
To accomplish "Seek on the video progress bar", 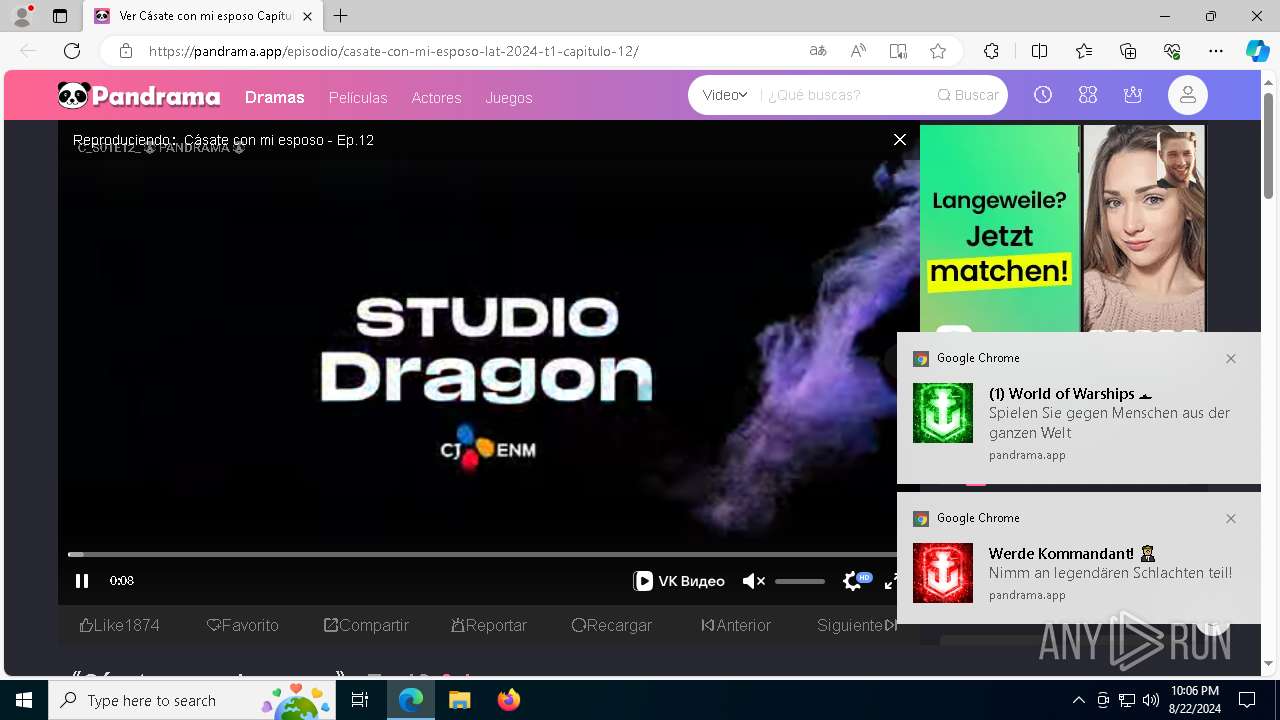I will (482, 554).
